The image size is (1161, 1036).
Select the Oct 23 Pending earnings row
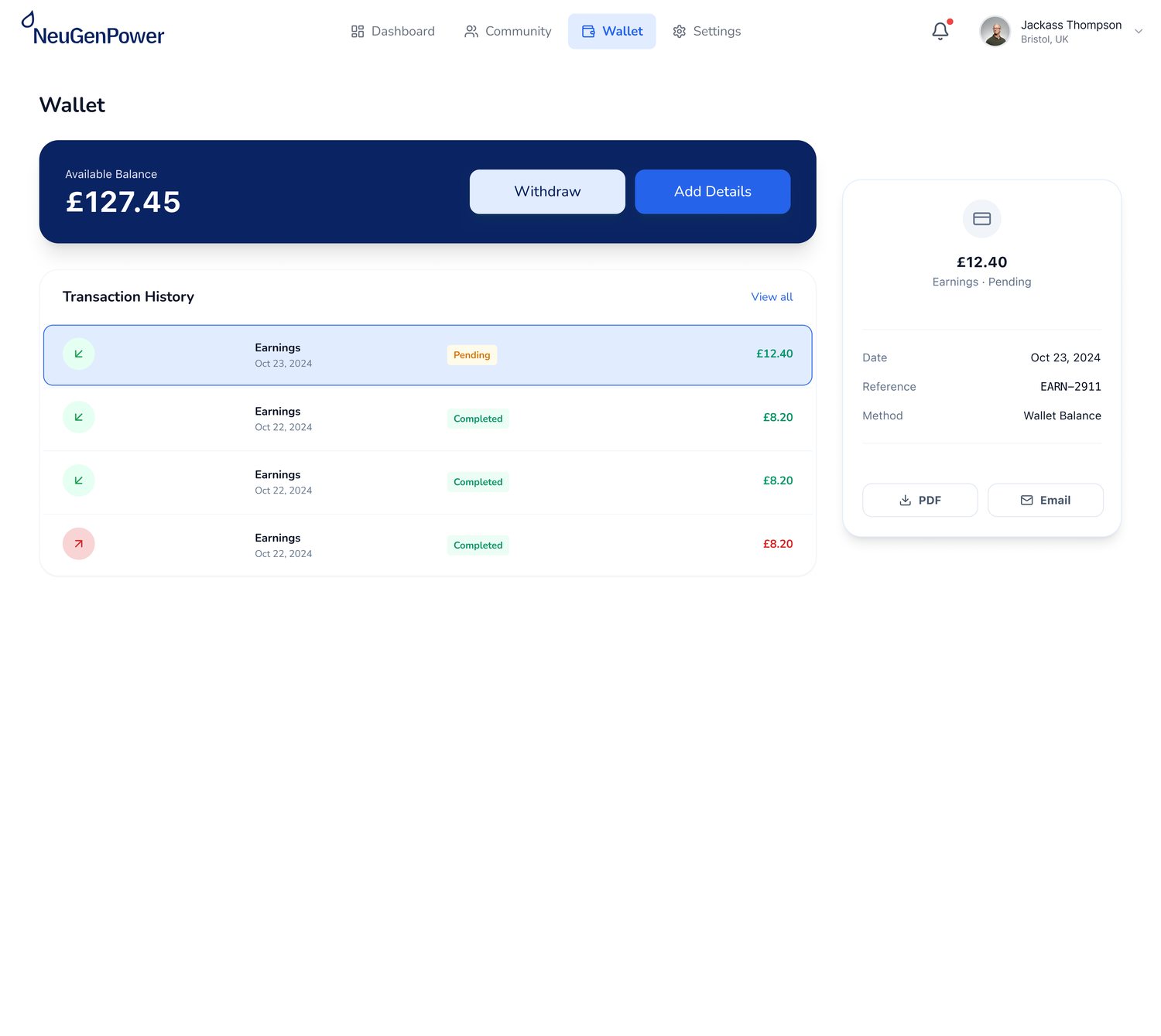coord(428,355)
